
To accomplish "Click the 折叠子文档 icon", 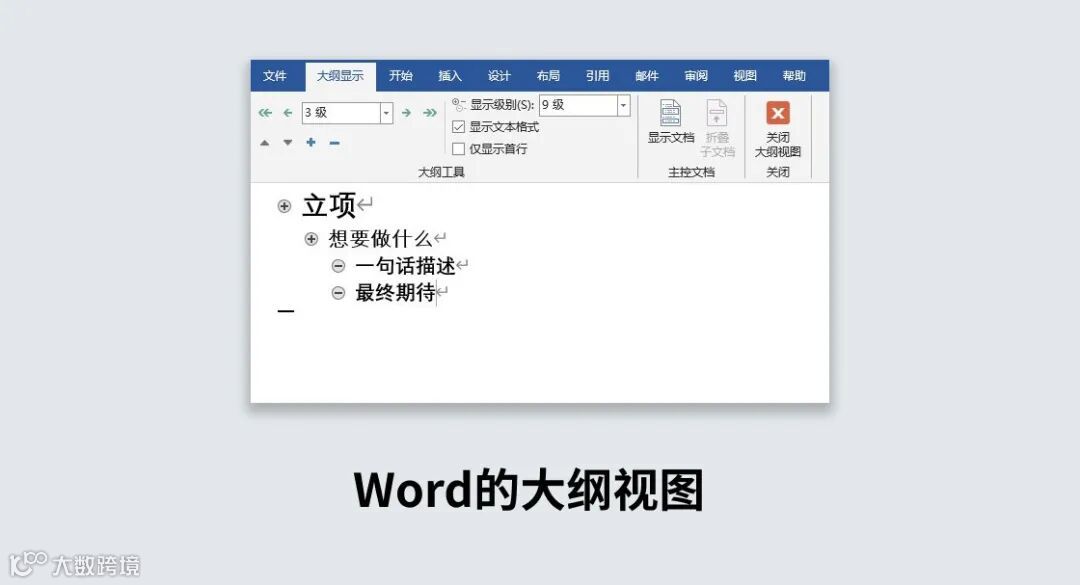I will coord(717,112).
